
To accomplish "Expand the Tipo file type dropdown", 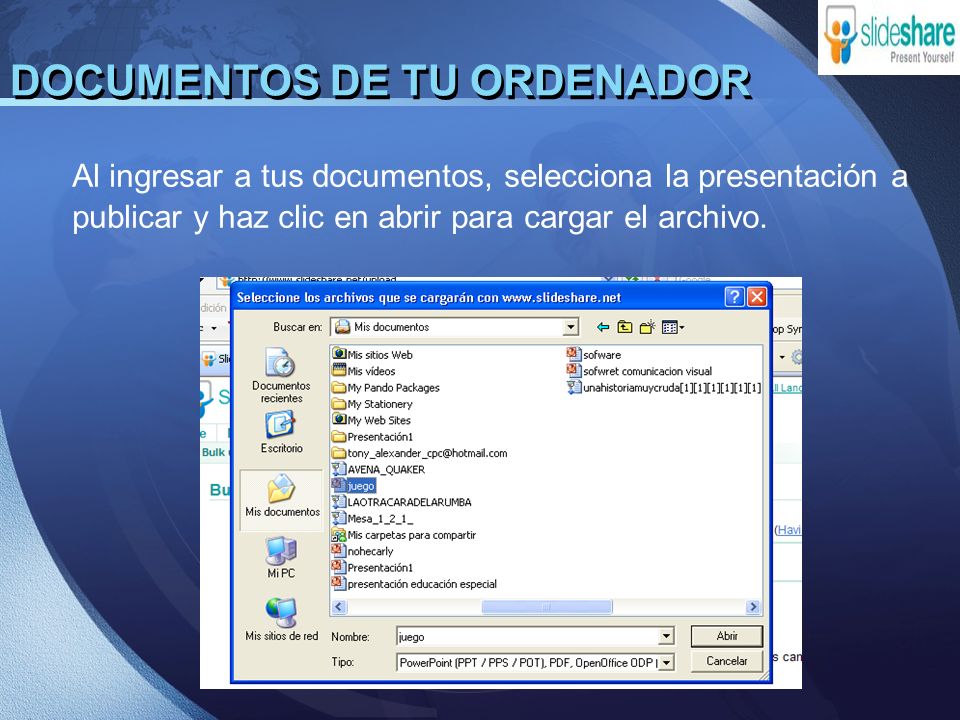I will click(666, 662).
